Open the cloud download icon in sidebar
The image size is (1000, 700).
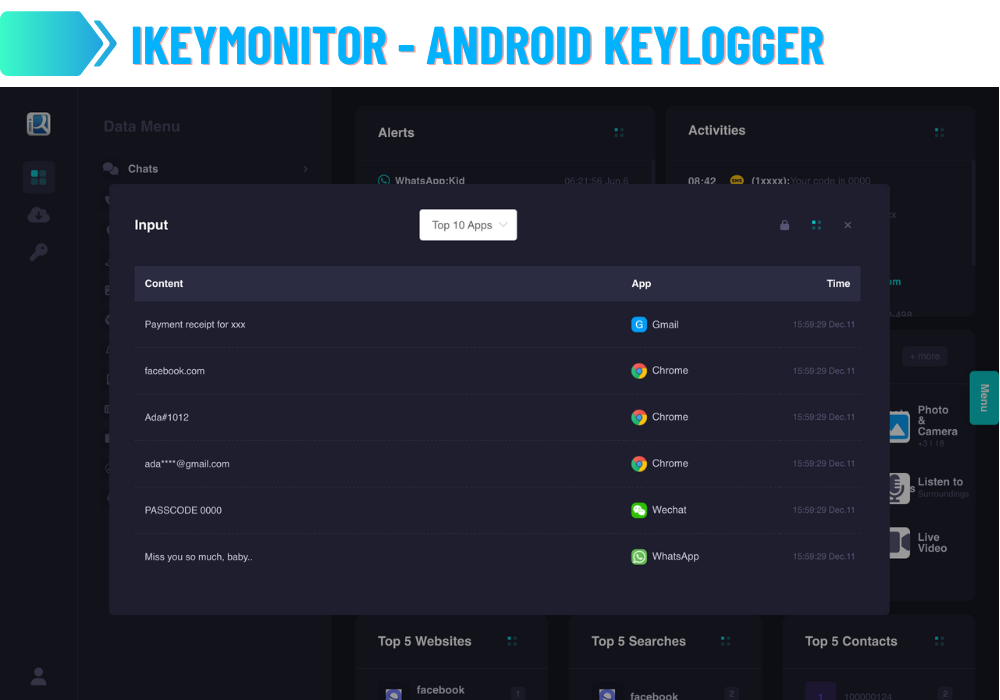point(38,215)
